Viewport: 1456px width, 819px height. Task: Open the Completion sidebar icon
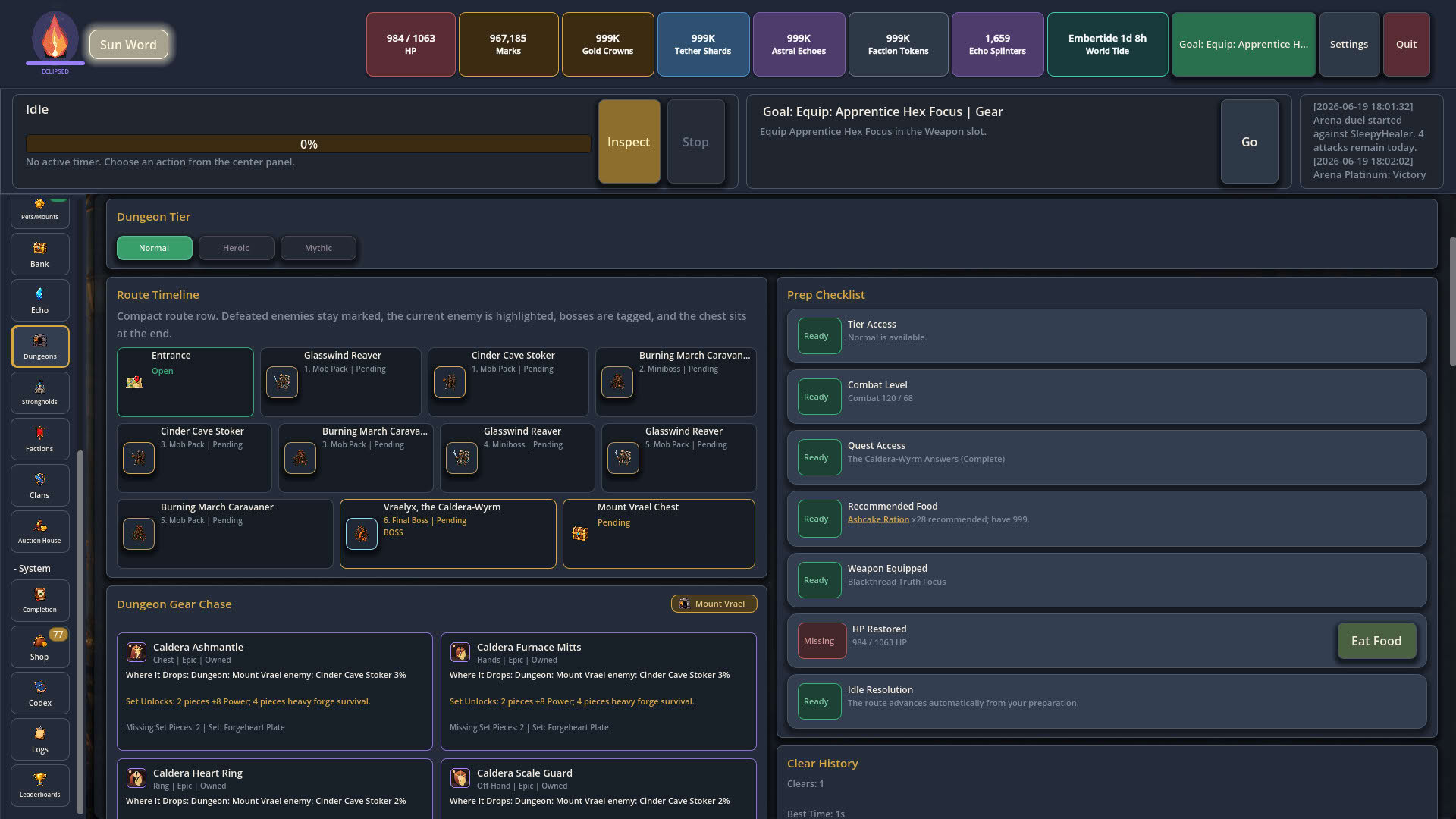[x=40, y=601]
